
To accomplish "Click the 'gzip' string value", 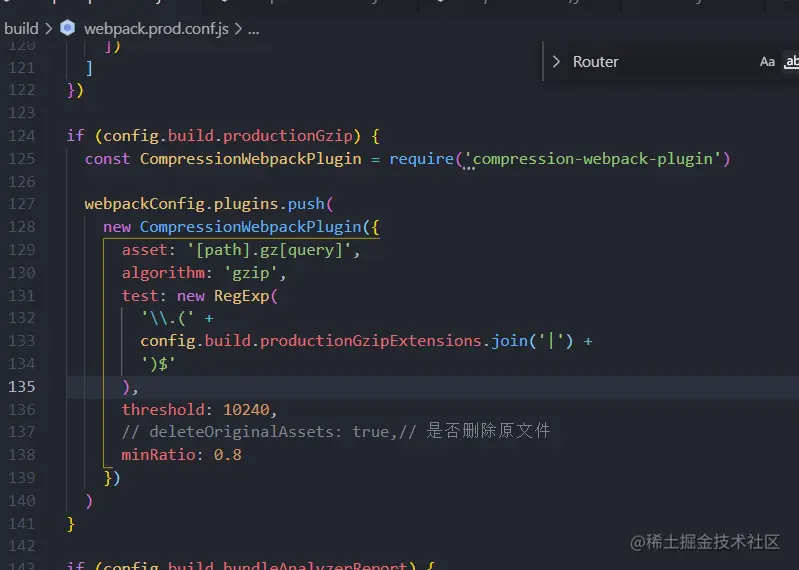I will click(x=251, y=273).
